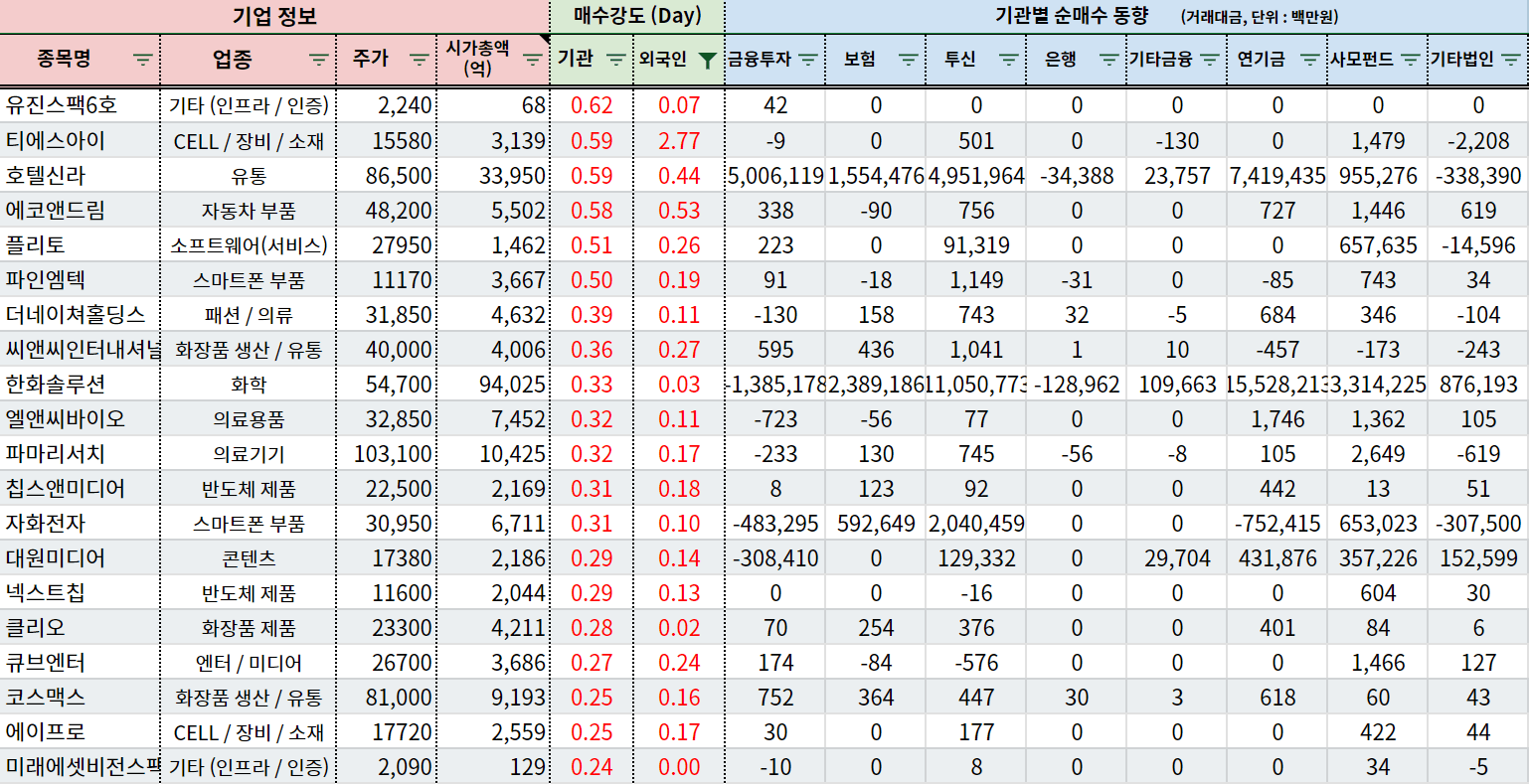The image size is (1529, 784).
Task: Open active filter icon on 외국인 column
Action: click(707, 60)
